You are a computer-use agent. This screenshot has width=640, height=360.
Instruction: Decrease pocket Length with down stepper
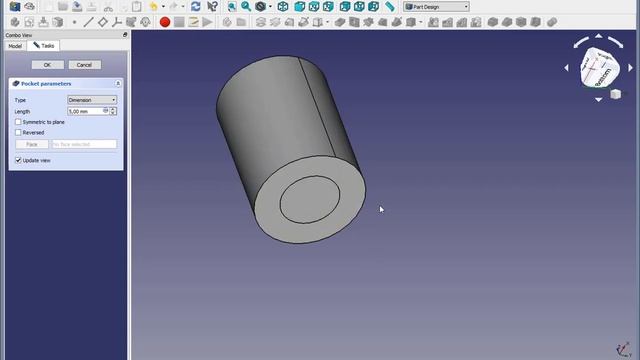point(113,113)
